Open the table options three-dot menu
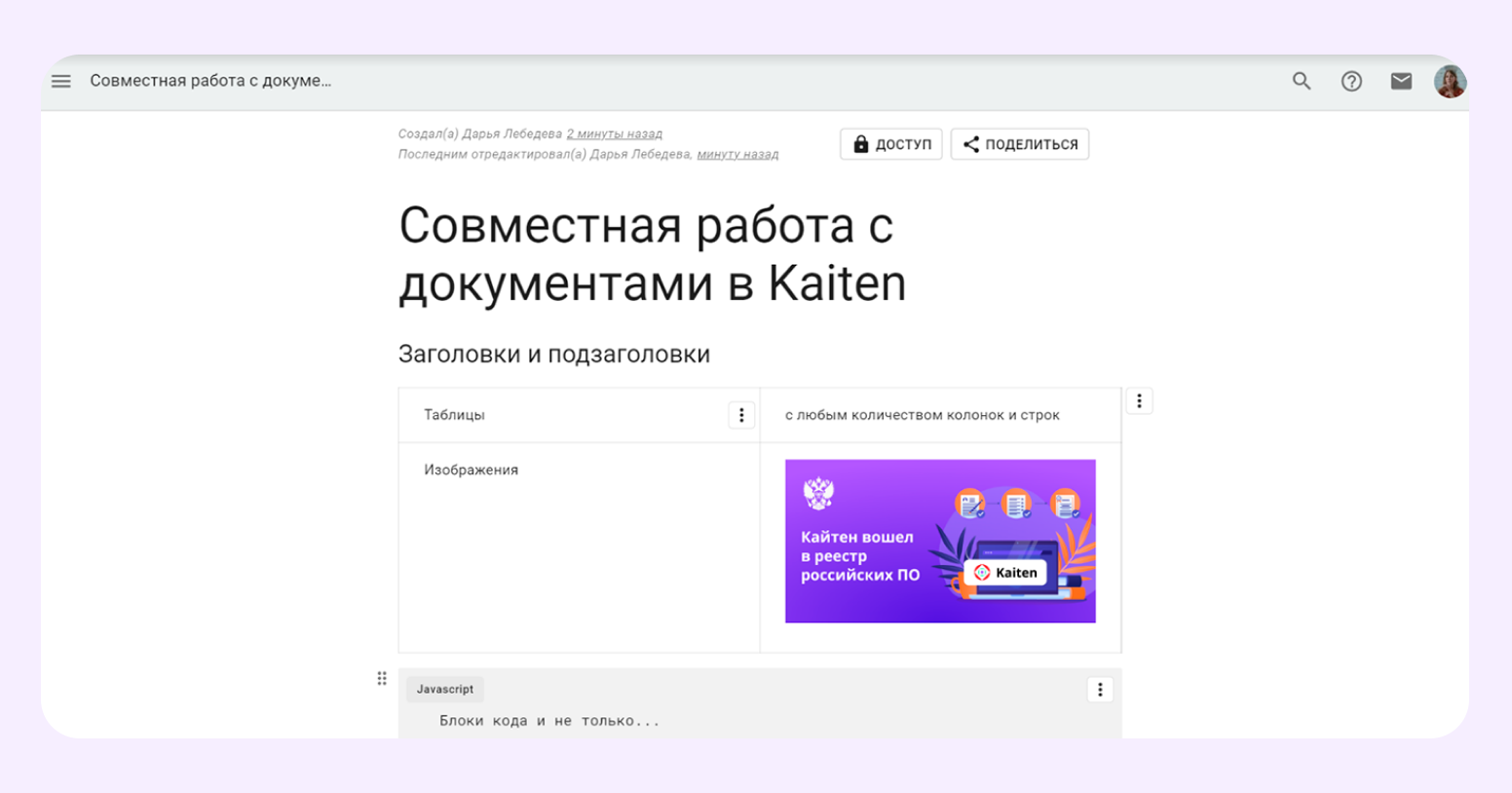 tap(1139, 400)
